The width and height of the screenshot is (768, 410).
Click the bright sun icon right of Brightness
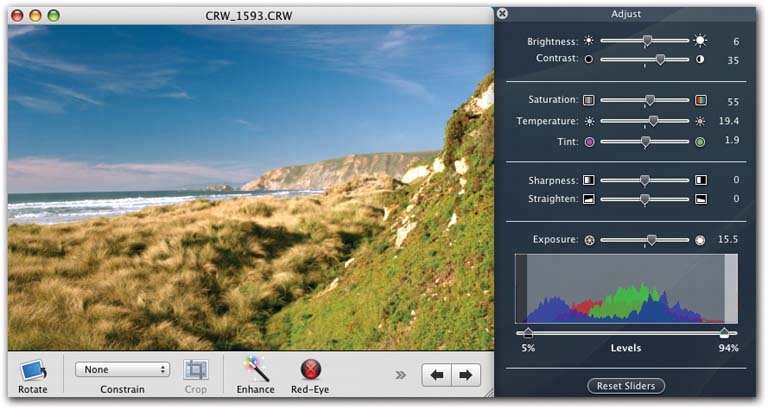[700, 41]
